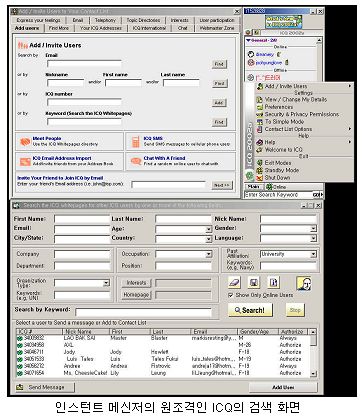362x420 pixels.
Task: Click the Stop button
Action: tap(295, 310)
